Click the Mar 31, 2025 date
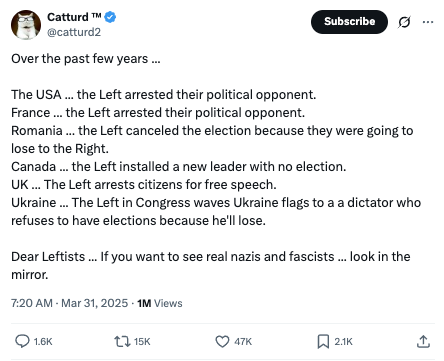Viewport: 444px width, 361px height. 95,303
